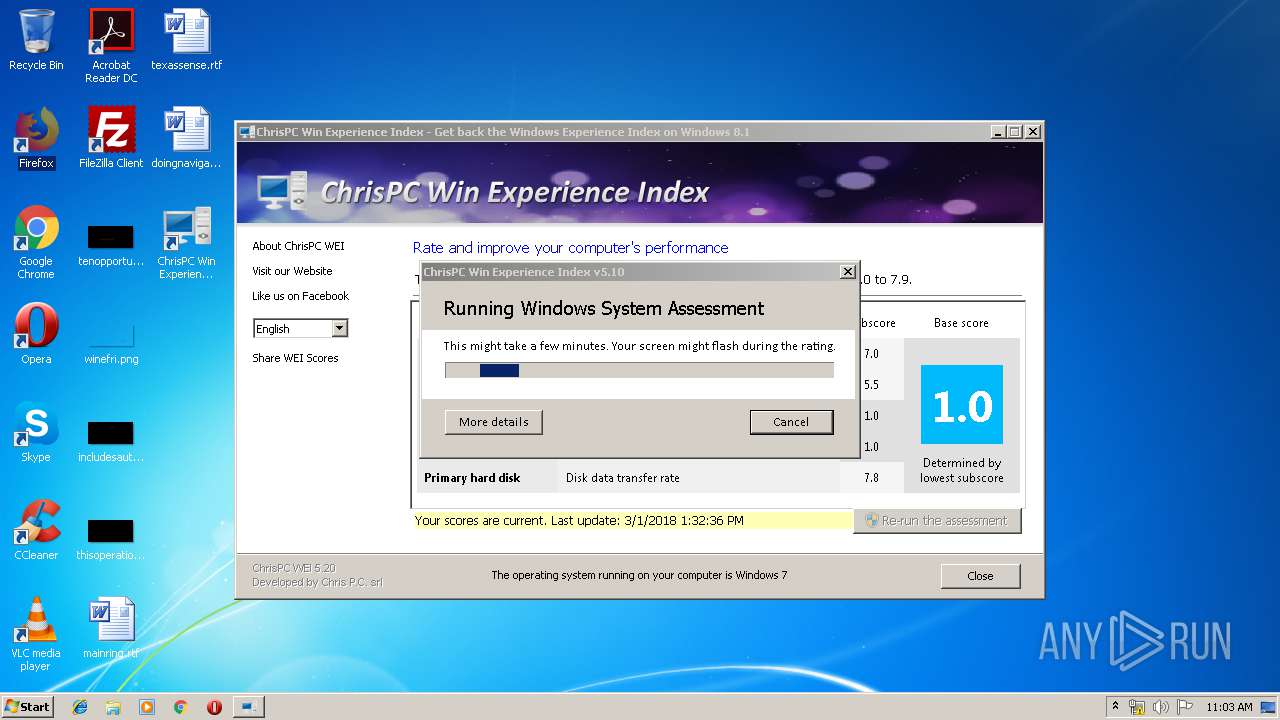Viewport: 1280px width, 720px height.
Task: Open the English language dropdown
Action: click(x=300, y=328)
